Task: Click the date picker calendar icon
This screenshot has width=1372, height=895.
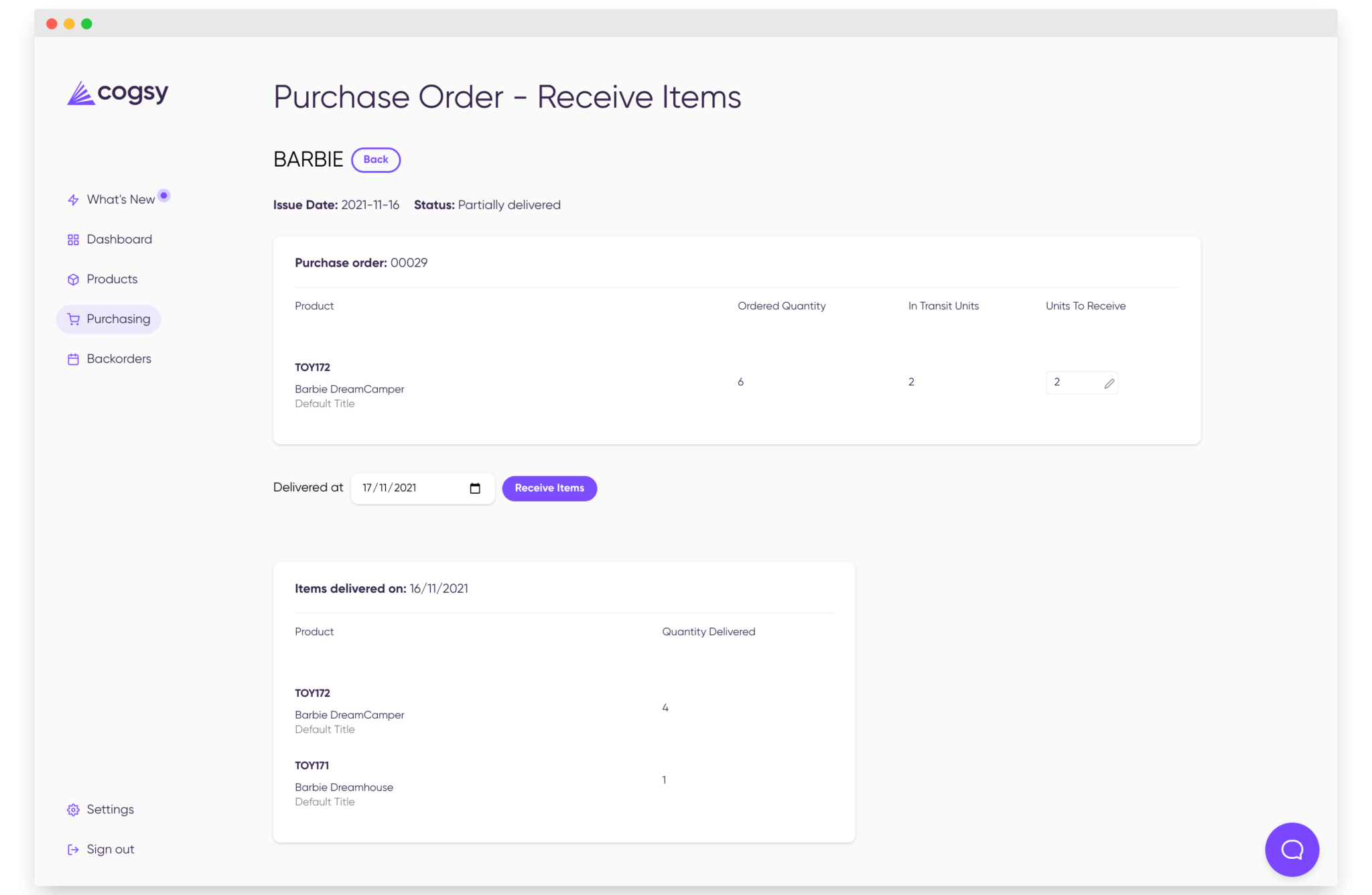Action: tap(475, 488)
